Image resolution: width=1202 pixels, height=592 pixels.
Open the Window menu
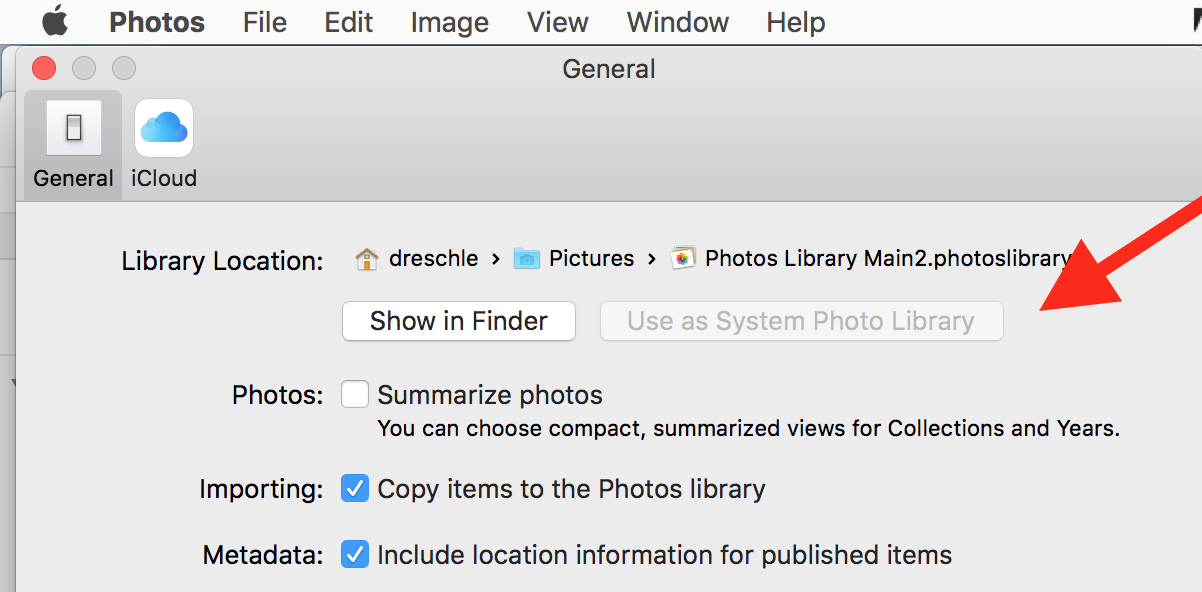tap(678, 21)
